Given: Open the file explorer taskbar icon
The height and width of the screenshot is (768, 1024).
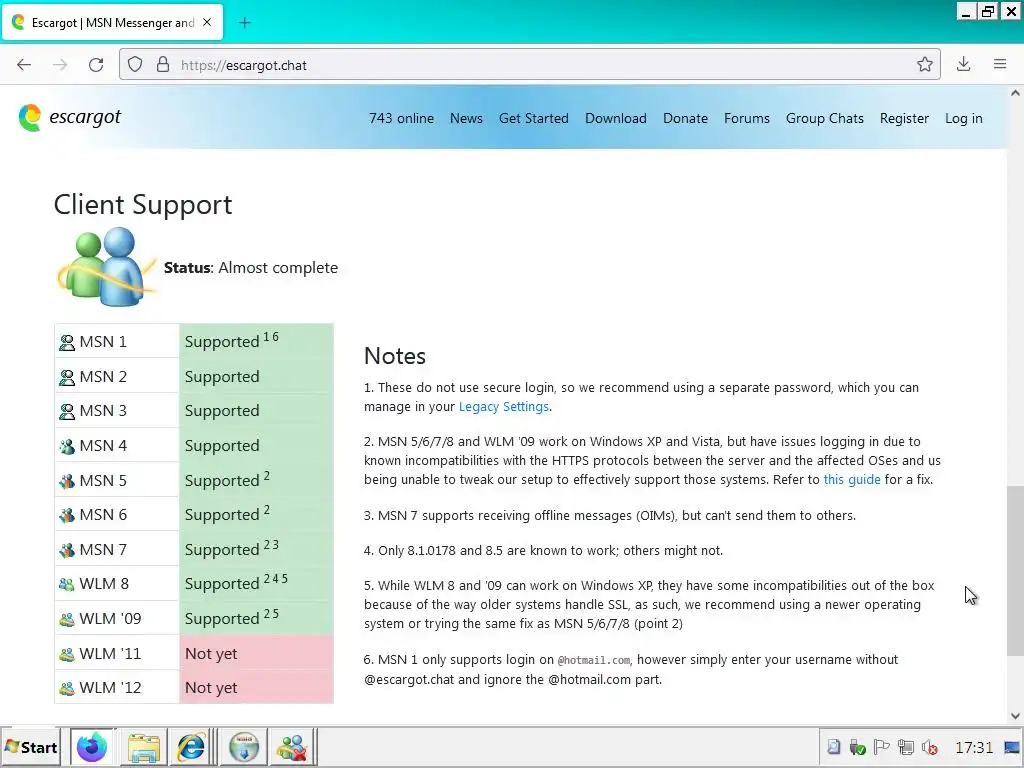Looking at the screenshot, I should click(144, 747).
